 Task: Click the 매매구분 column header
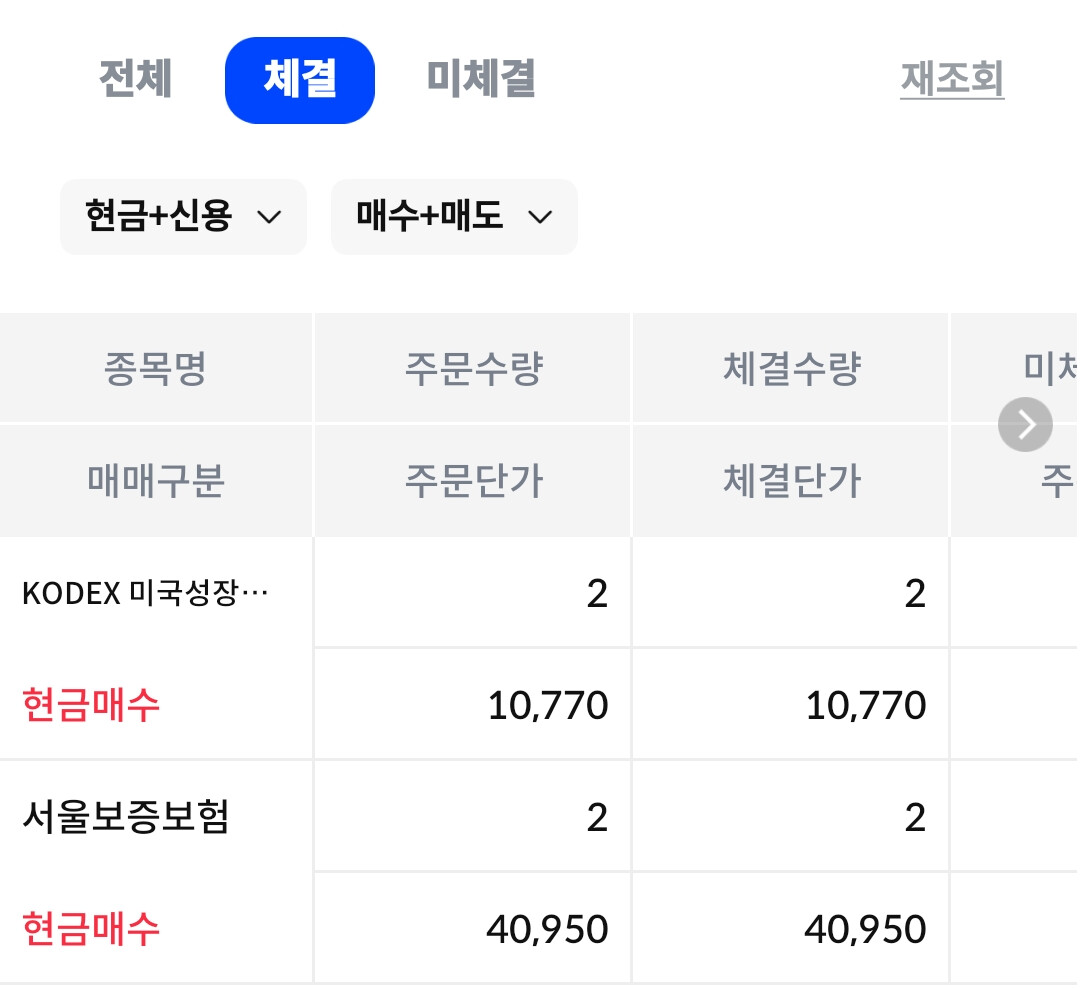click(156, 481)
